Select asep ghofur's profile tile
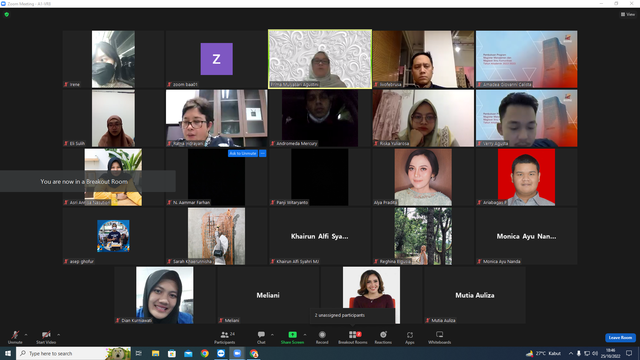The width and height of the screenshot is (640, 360). tap(113, 236)
